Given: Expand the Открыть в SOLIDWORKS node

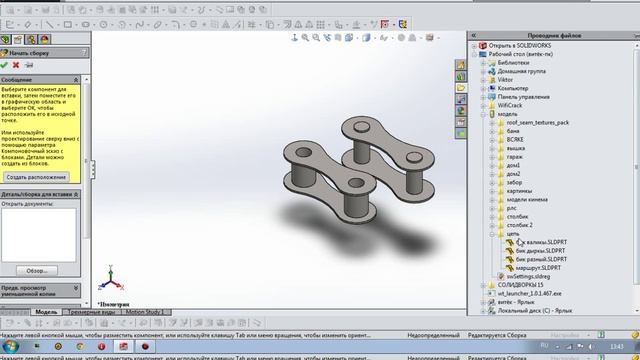Looking at the screenshot, I should (474, 46).
